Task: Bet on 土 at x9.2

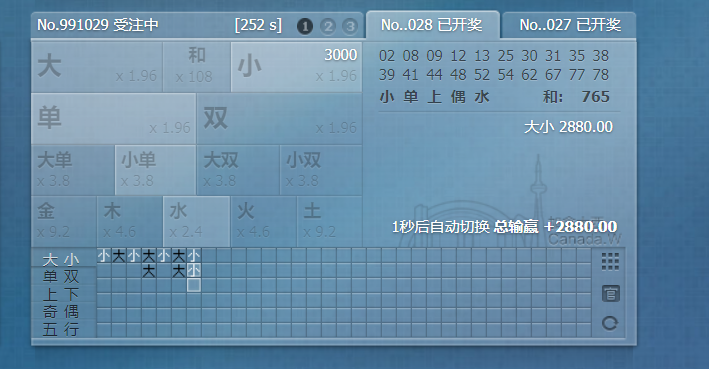Action: 329,222
